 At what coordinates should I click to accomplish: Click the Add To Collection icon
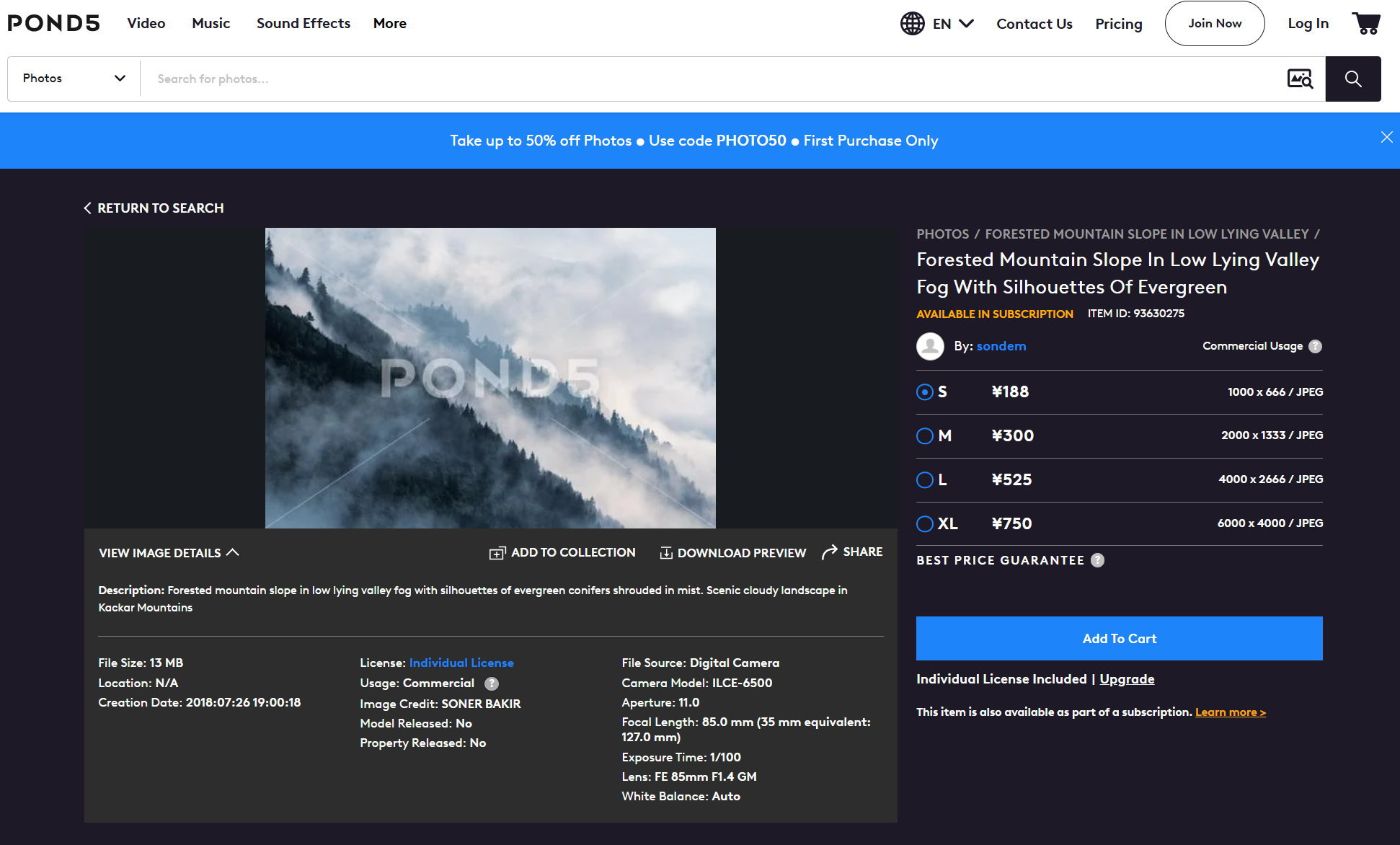coord(497,553)
